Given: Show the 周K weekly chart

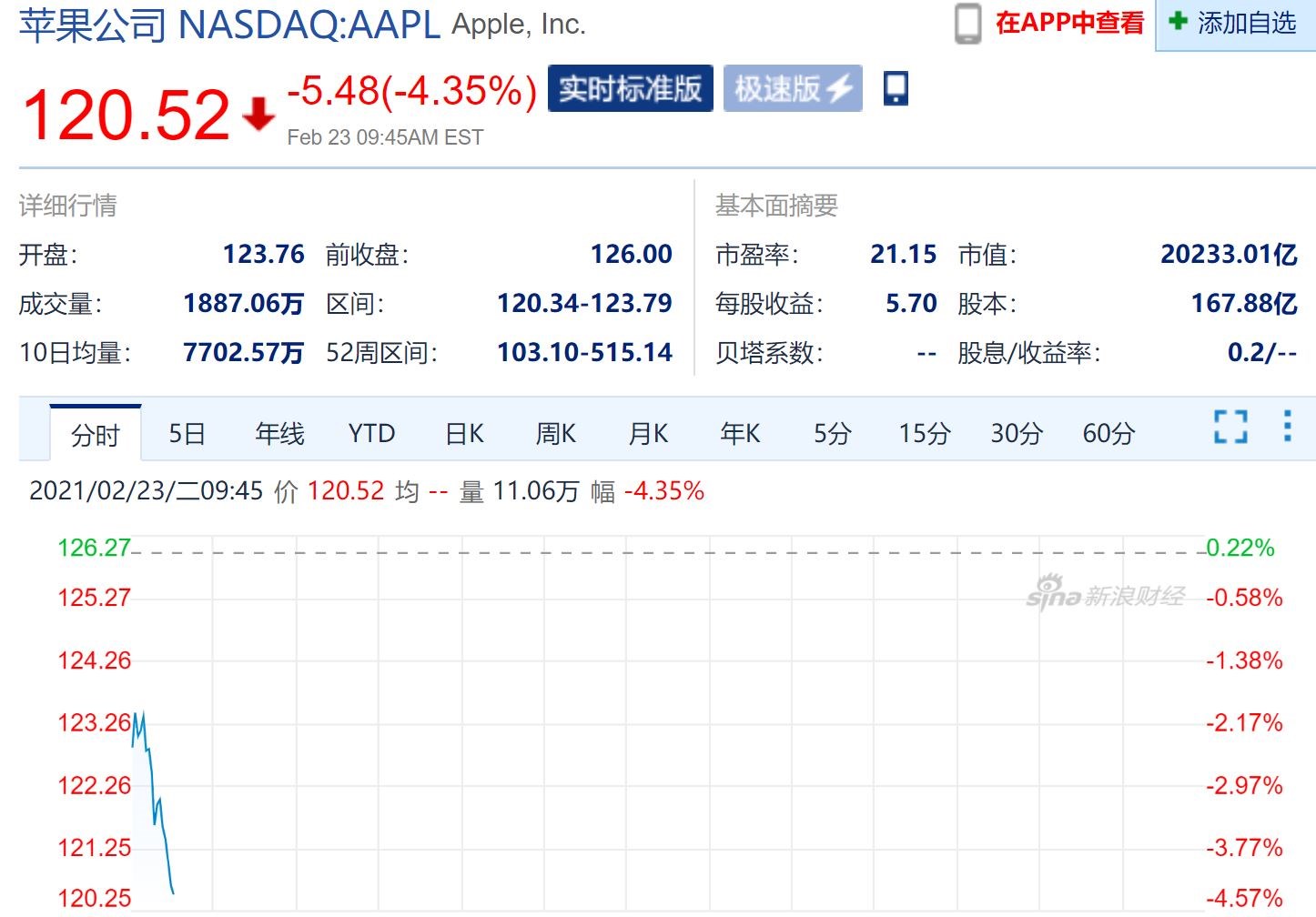Looking at the screenshot, I should click(556, 433).
